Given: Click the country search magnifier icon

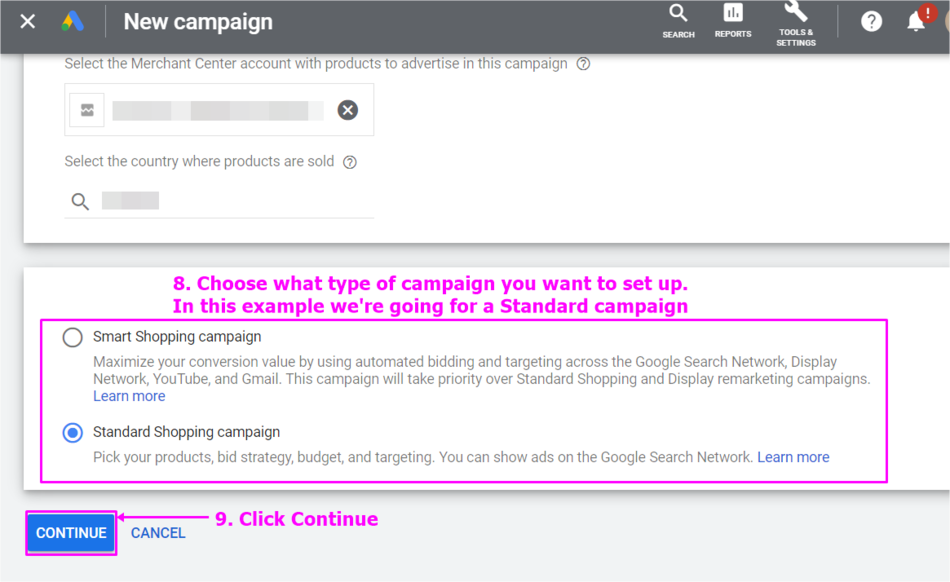Looking at the screenshot, I should [x=80, y=201].
